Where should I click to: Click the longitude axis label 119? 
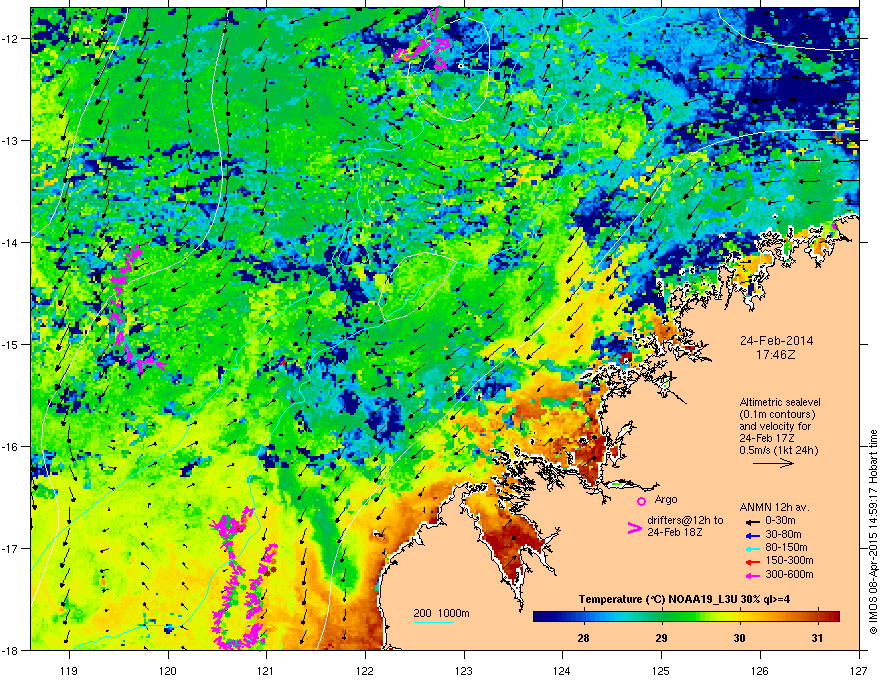coord(69,670)
